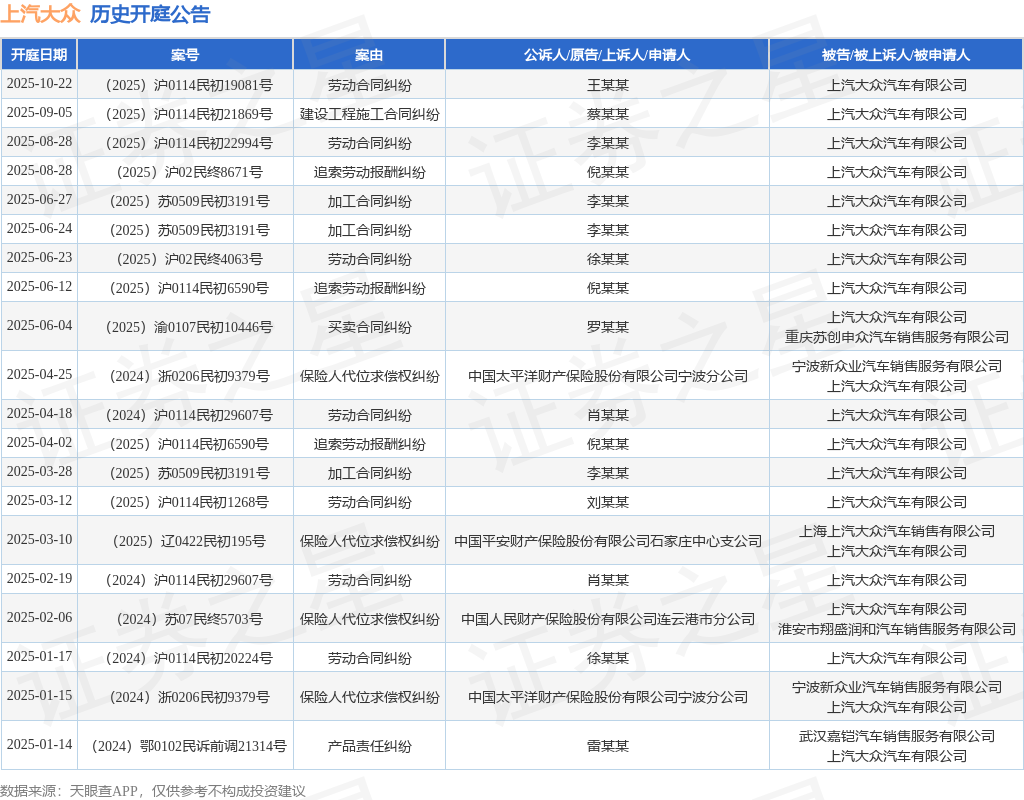The height and width of the screenshot is (800, 1024).
Task: Click the 案由 column header
Action: click(x=369, y=55)
